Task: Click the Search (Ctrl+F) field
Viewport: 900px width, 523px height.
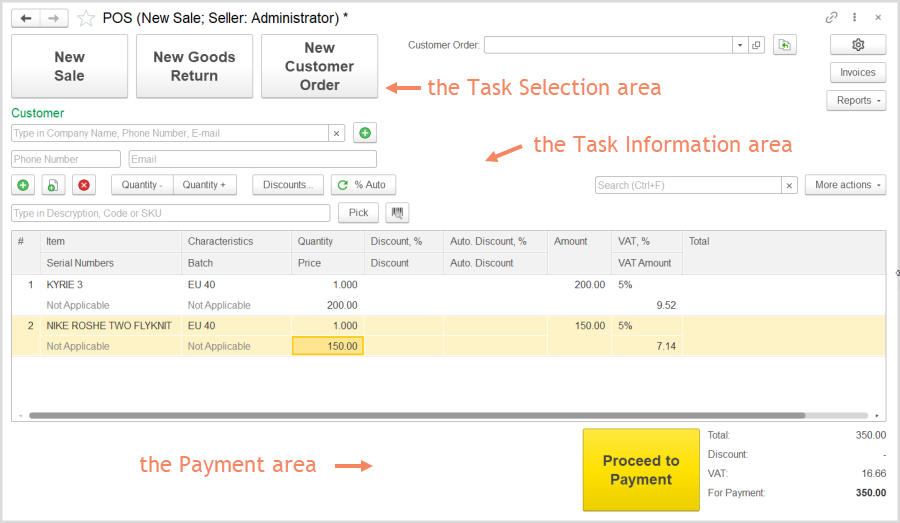Action: coord(688,185)
